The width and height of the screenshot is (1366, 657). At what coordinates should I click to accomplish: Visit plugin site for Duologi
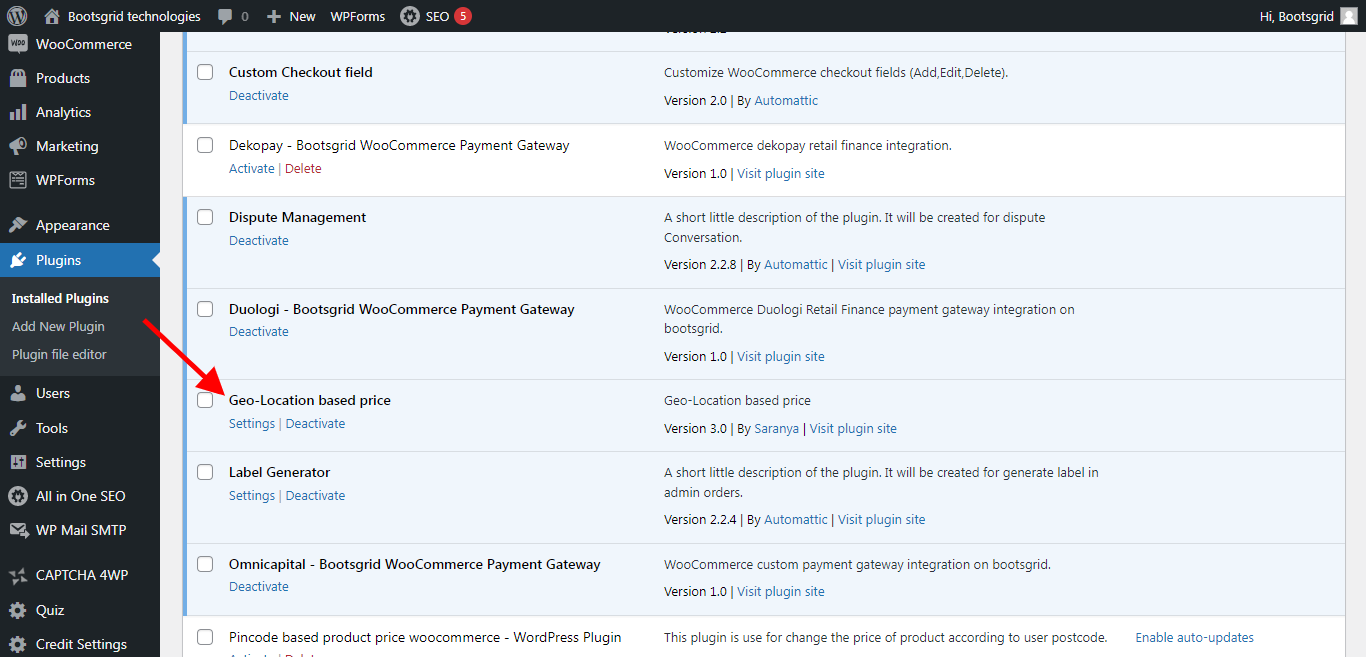[781, 357]
